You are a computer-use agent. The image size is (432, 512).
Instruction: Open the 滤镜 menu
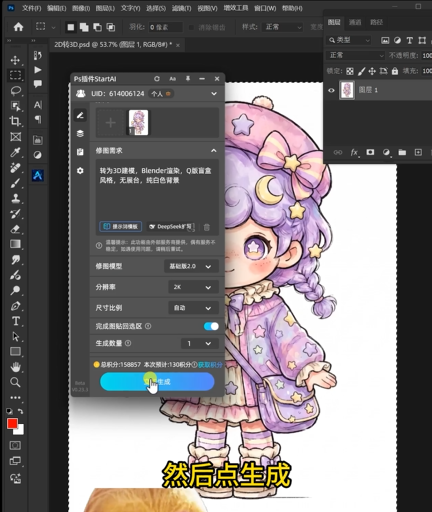(x=181, y=8)
